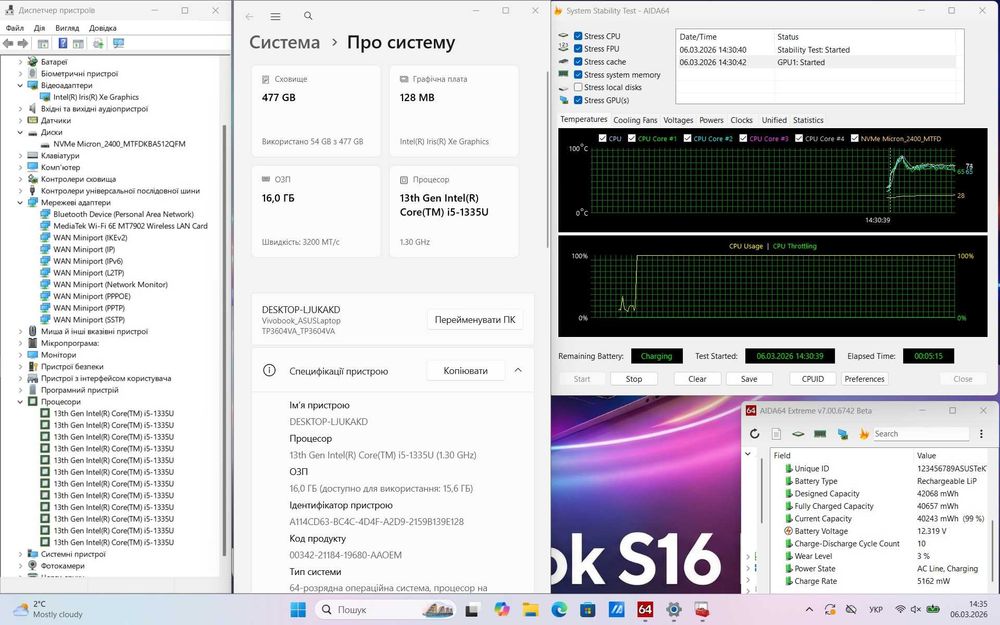Screen dimensions: 1000x625
Task: Click the forward arrow in Device Manager toolbar
Action: 23,43
